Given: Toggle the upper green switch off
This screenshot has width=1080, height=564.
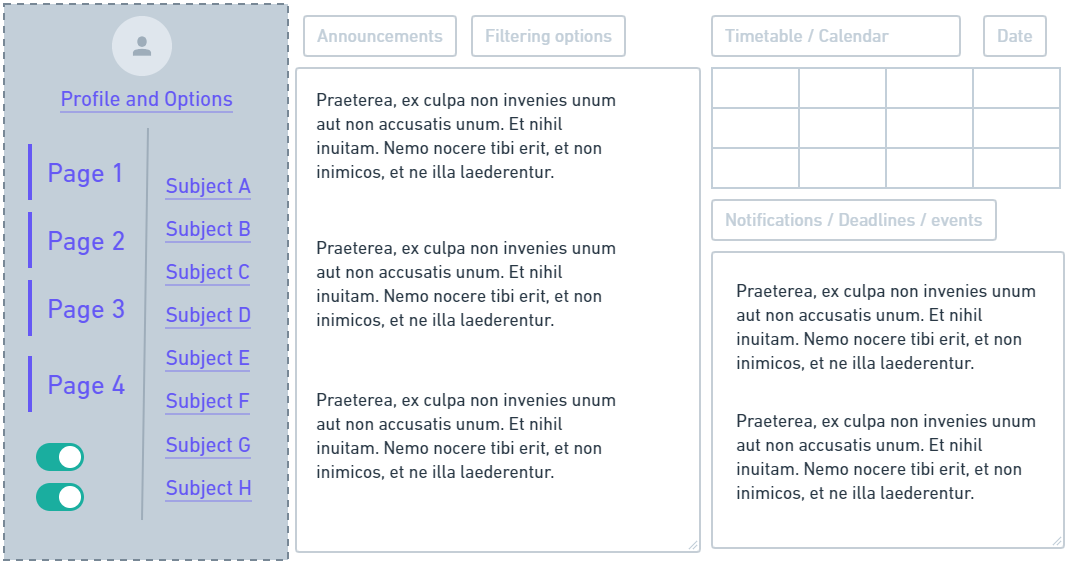Looking at the screenshot, I should click(60, 457).
